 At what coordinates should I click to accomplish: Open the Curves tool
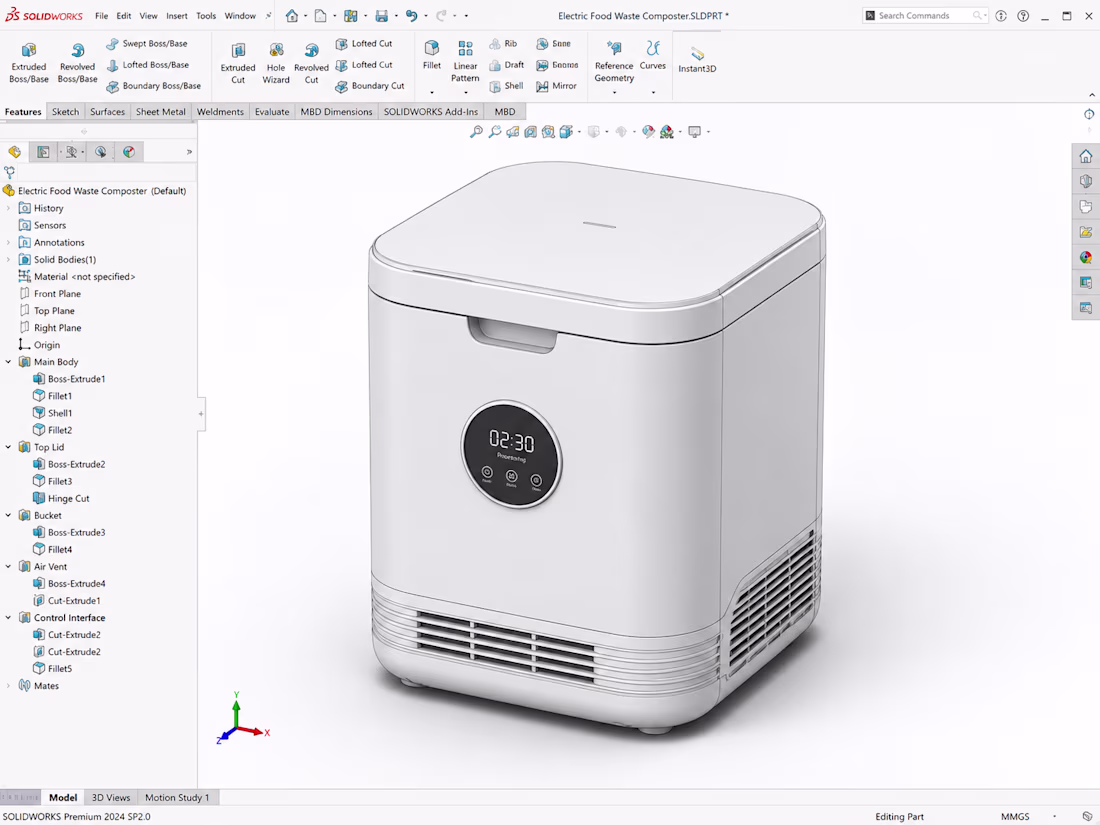[x=652, y=55]
